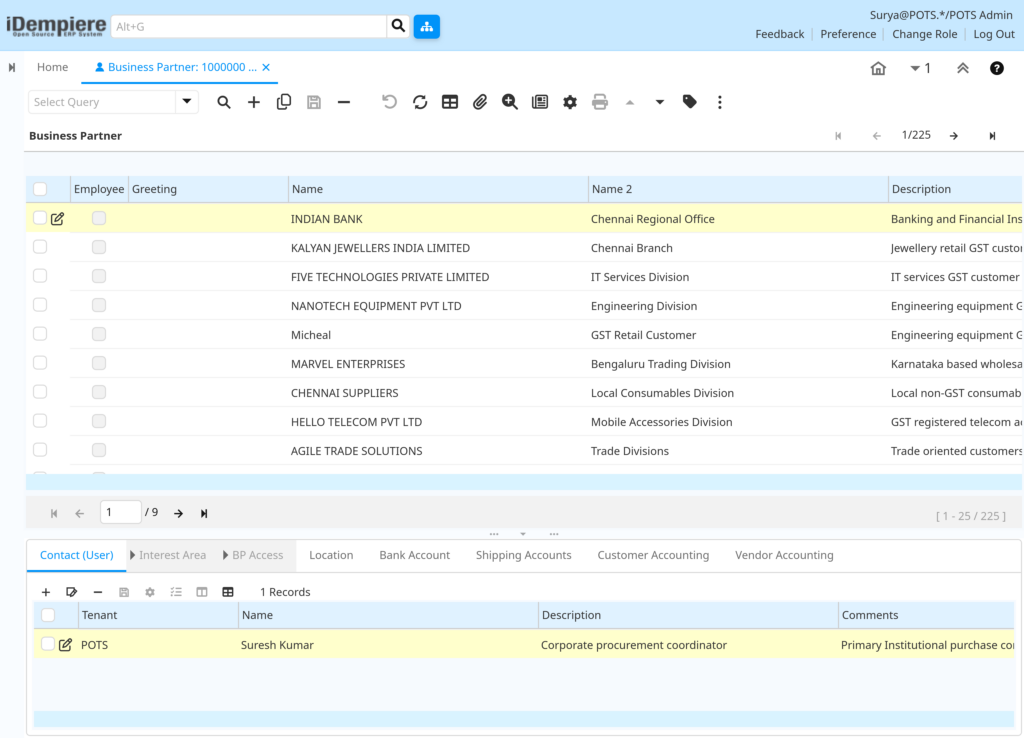Open Process gear icon in main toolbar
1024x738 pixels.
click(570, 102)
